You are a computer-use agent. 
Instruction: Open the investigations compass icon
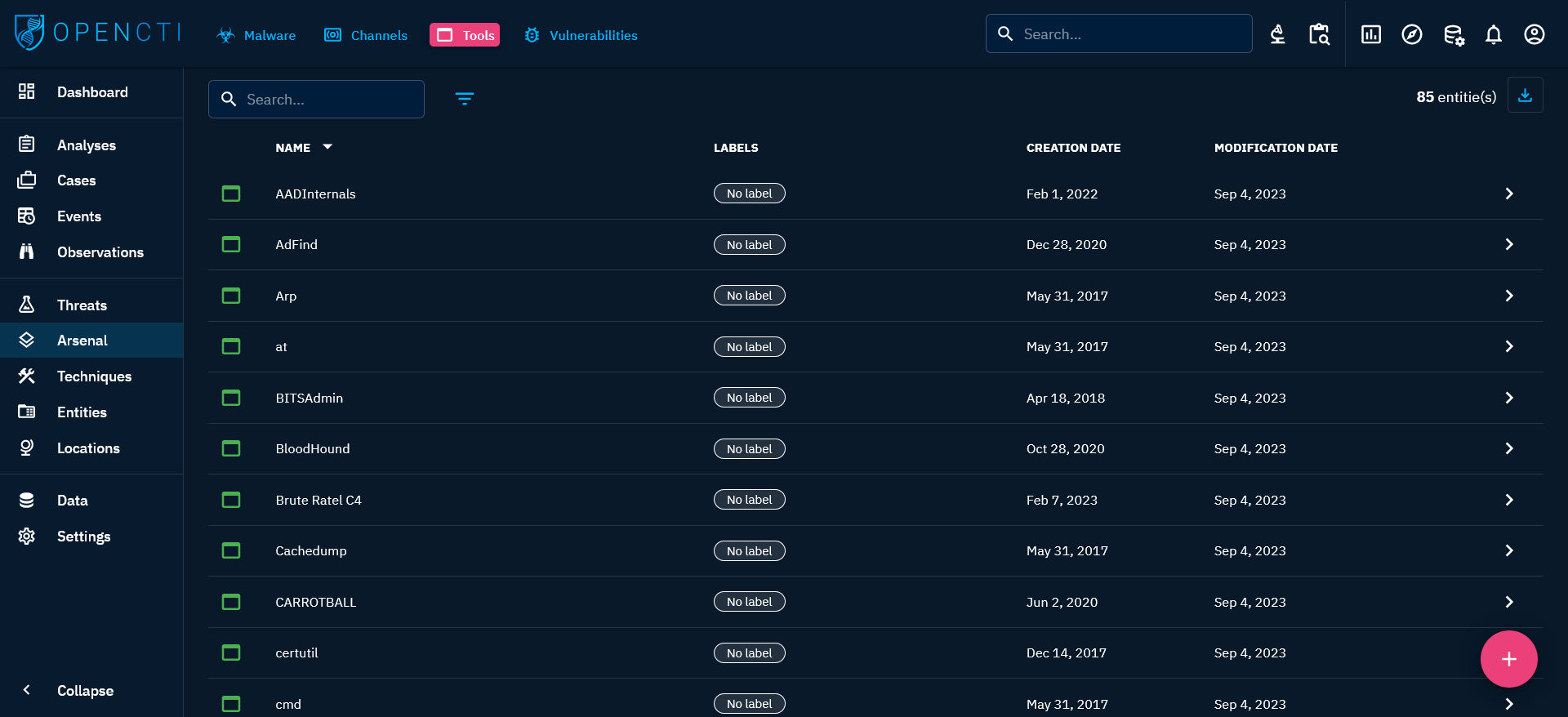coord(1411,34)
